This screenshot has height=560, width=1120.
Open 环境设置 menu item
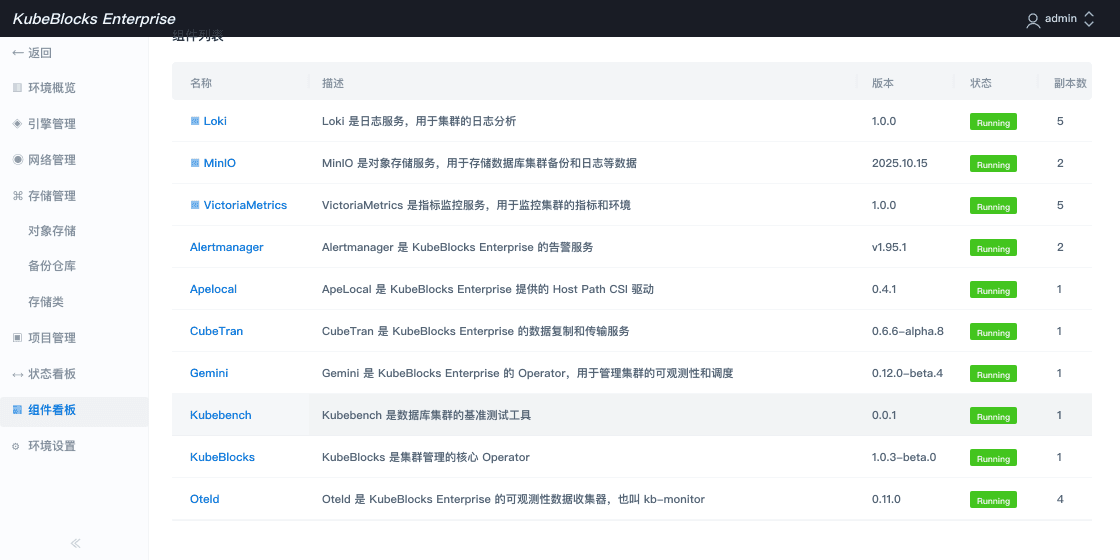pos(51,446)
